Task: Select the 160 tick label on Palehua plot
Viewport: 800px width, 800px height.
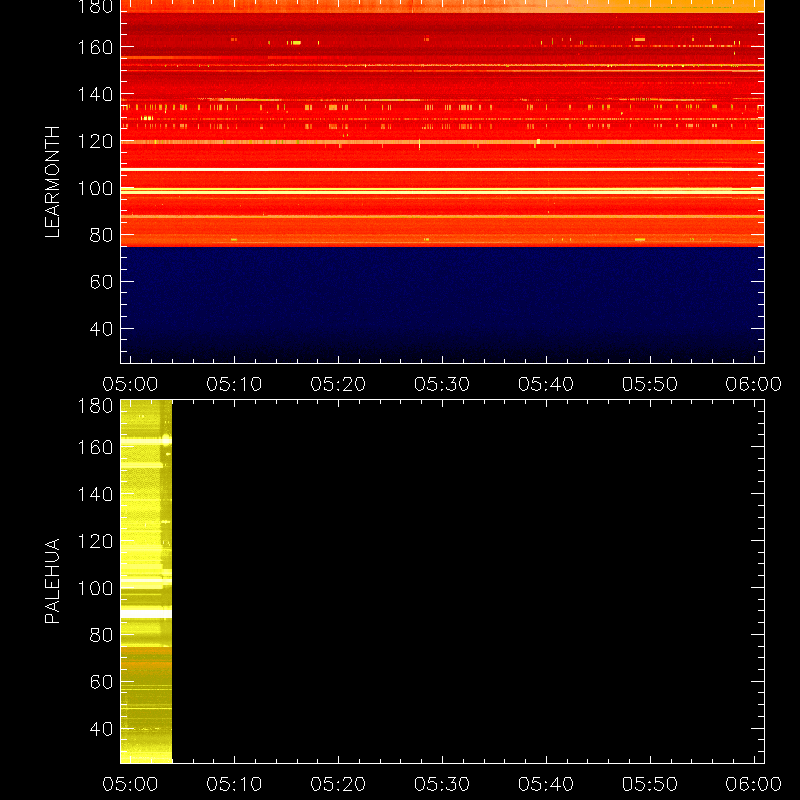Action: tap(95, 447)
